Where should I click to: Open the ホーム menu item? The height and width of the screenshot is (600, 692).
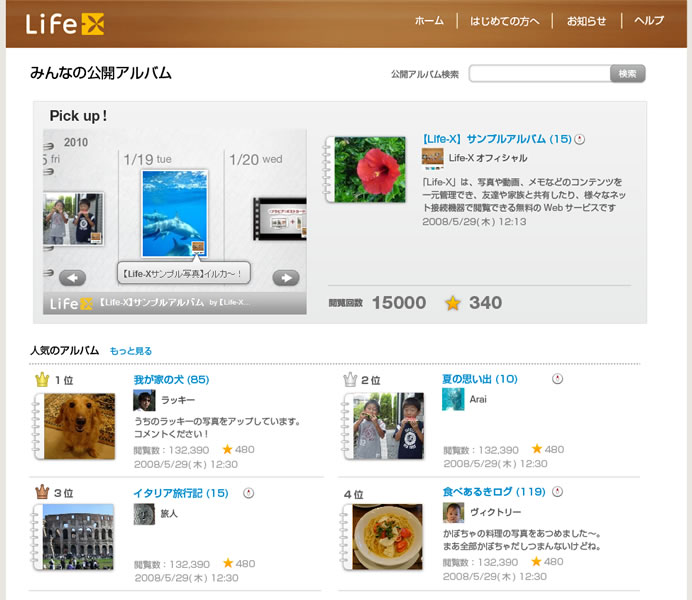[429, 21]
